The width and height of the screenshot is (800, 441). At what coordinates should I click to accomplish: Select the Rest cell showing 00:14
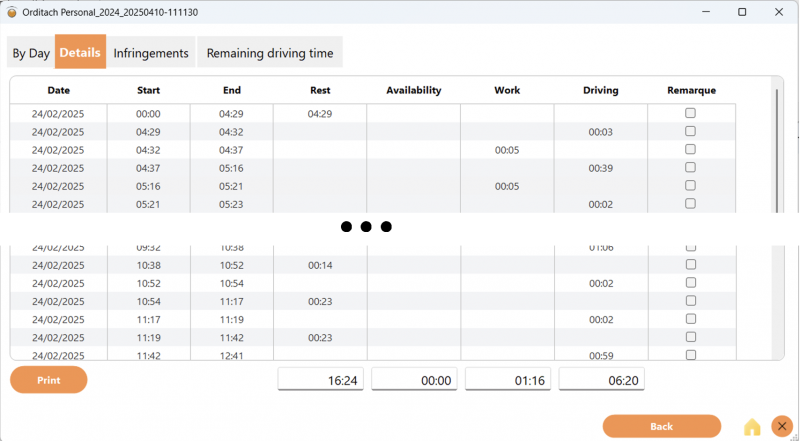(x=320, y=265)
